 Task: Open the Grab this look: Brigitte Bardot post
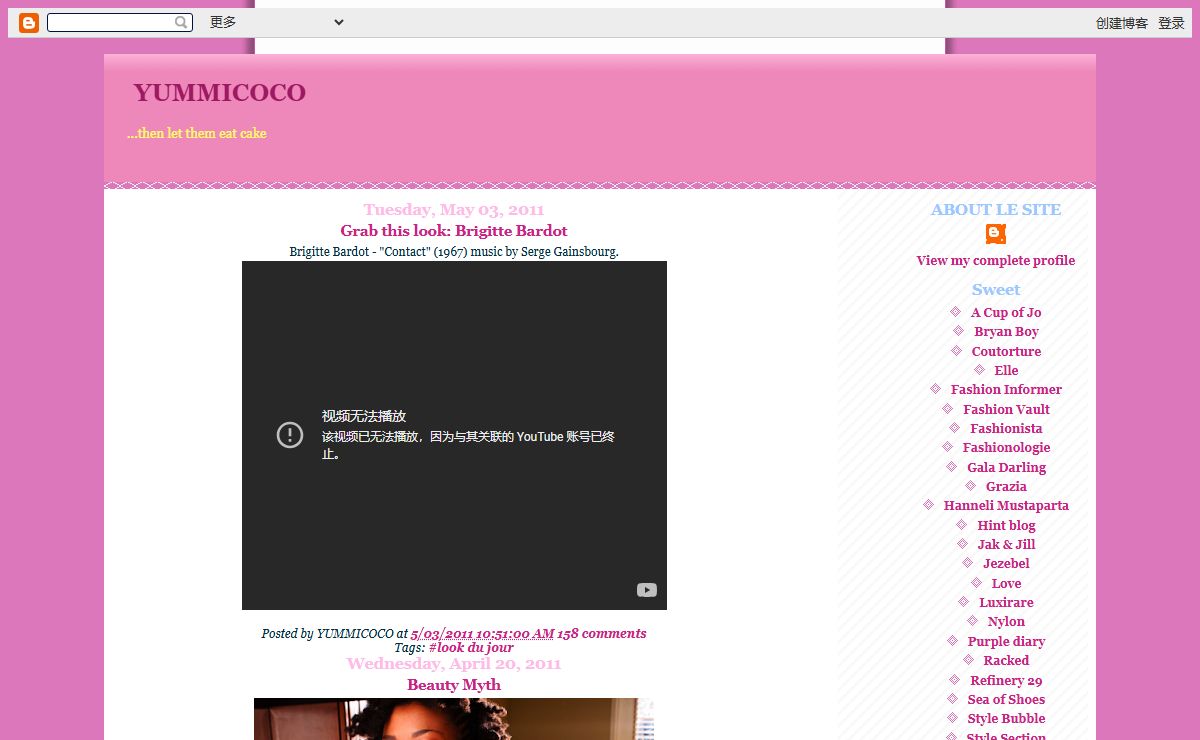pyautogui.click(x=454, y=230)
